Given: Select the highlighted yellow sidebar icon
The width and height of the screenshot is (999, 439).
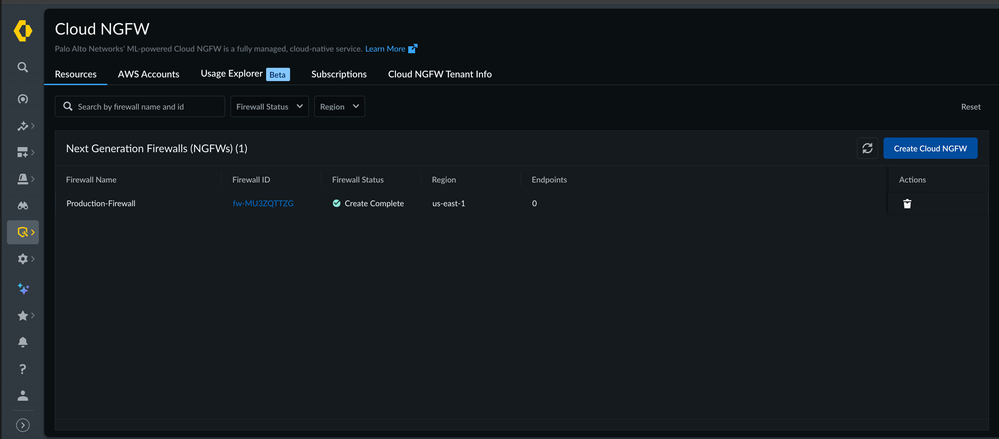Looking at the screenshot, I should (x=23, y=233).
